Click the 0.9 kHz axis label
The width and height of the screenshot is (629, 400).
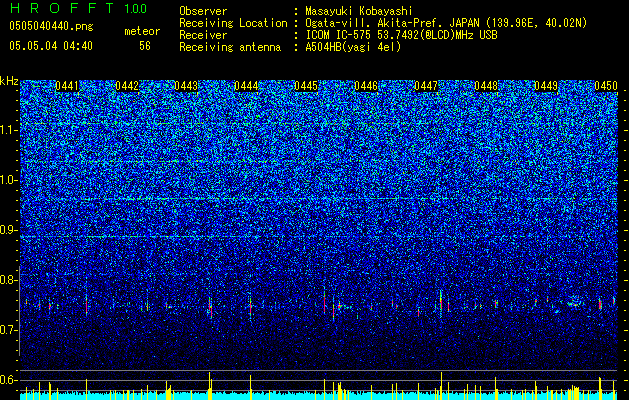tap(8, 230)
